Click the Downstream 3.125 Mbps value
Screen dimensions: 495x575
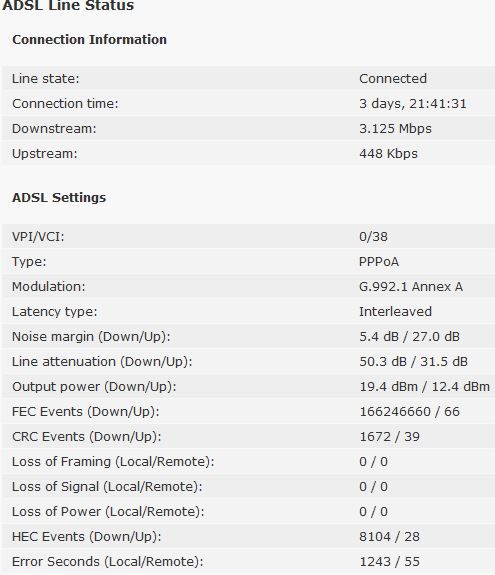click(x=395, y=129)
